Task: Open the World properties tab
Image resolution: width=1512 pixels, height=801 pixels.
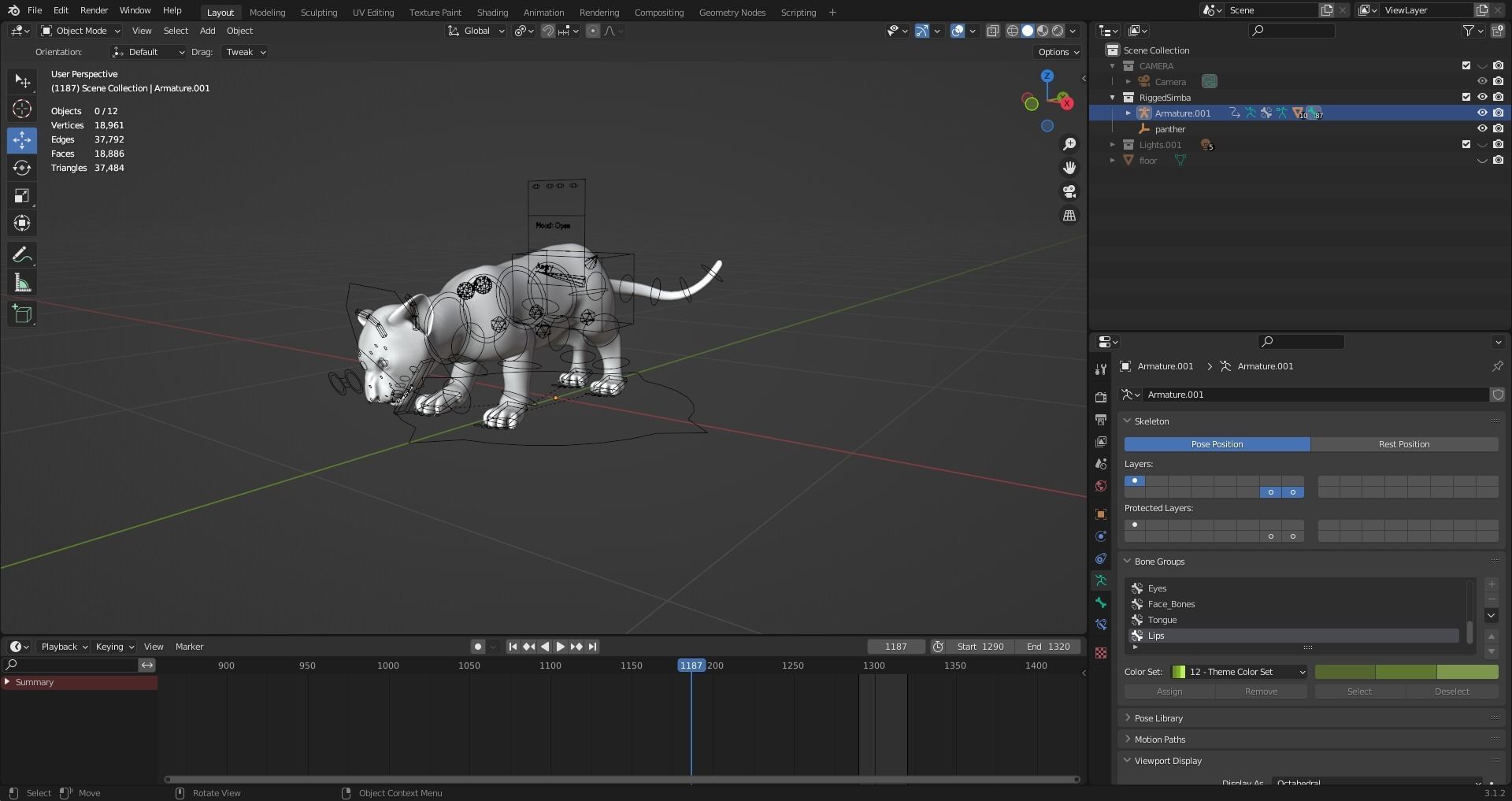Action: [x=1101, y=486]
